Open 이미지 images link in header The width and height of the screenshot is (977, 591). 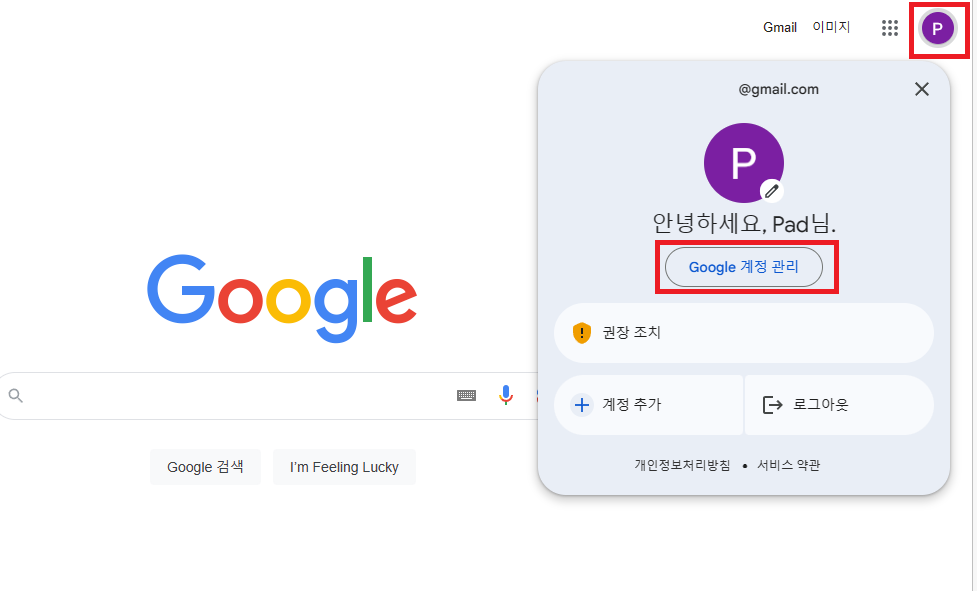coord(831,27)
